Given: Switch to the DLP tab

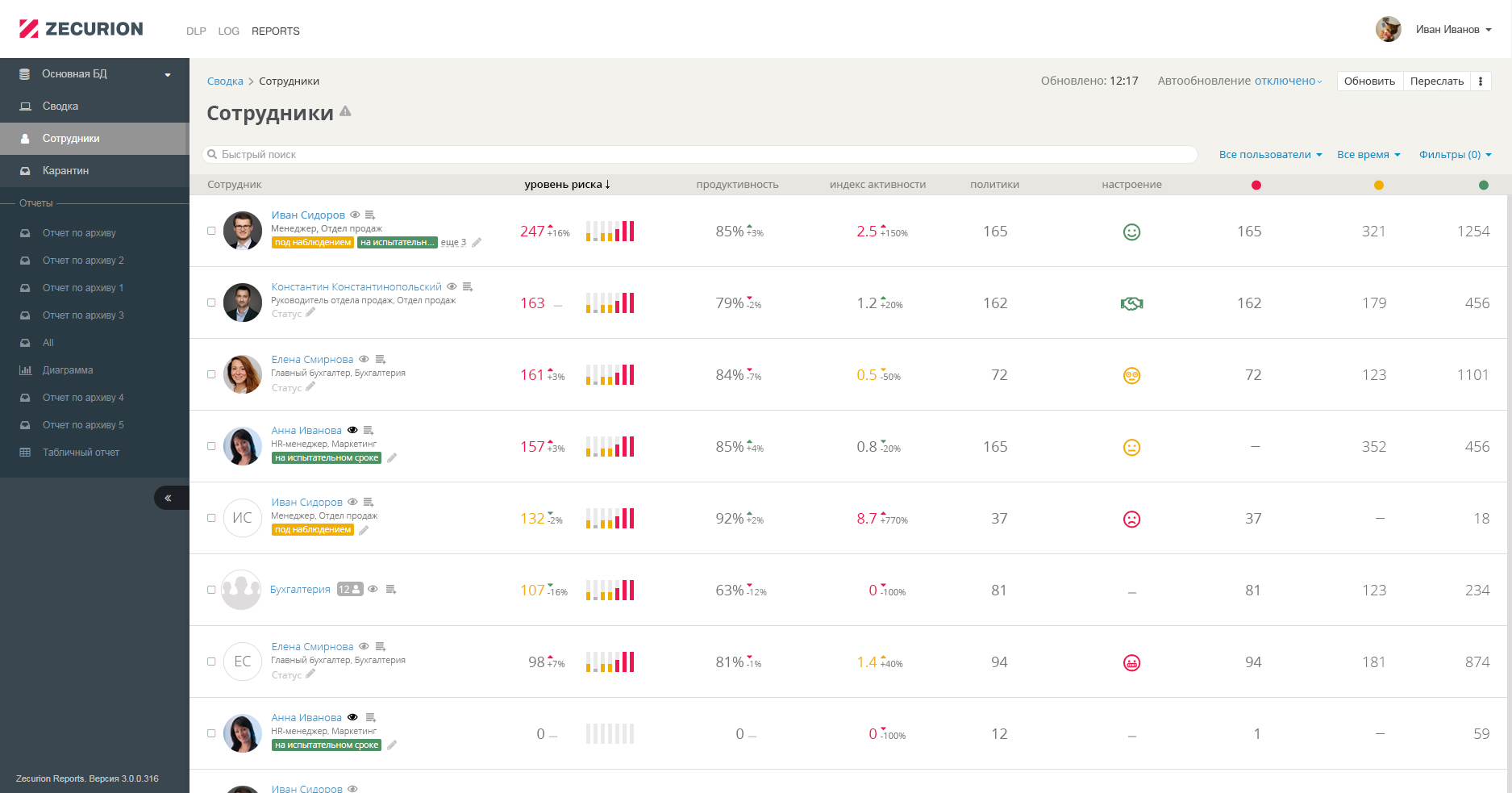Looking at the screenshot, I should [196, 31].
